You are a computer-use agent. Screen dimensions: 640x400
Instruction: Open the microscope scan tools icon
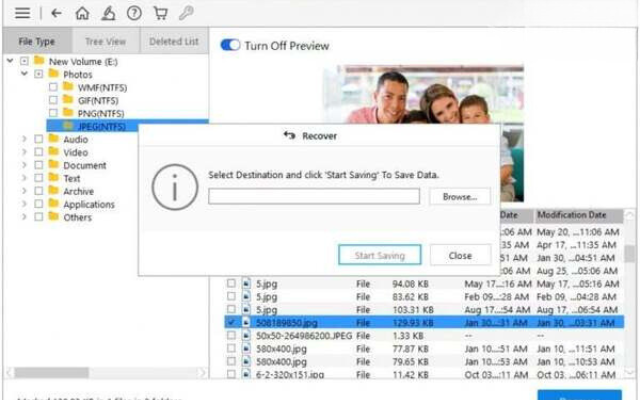(x=108, y=13)
